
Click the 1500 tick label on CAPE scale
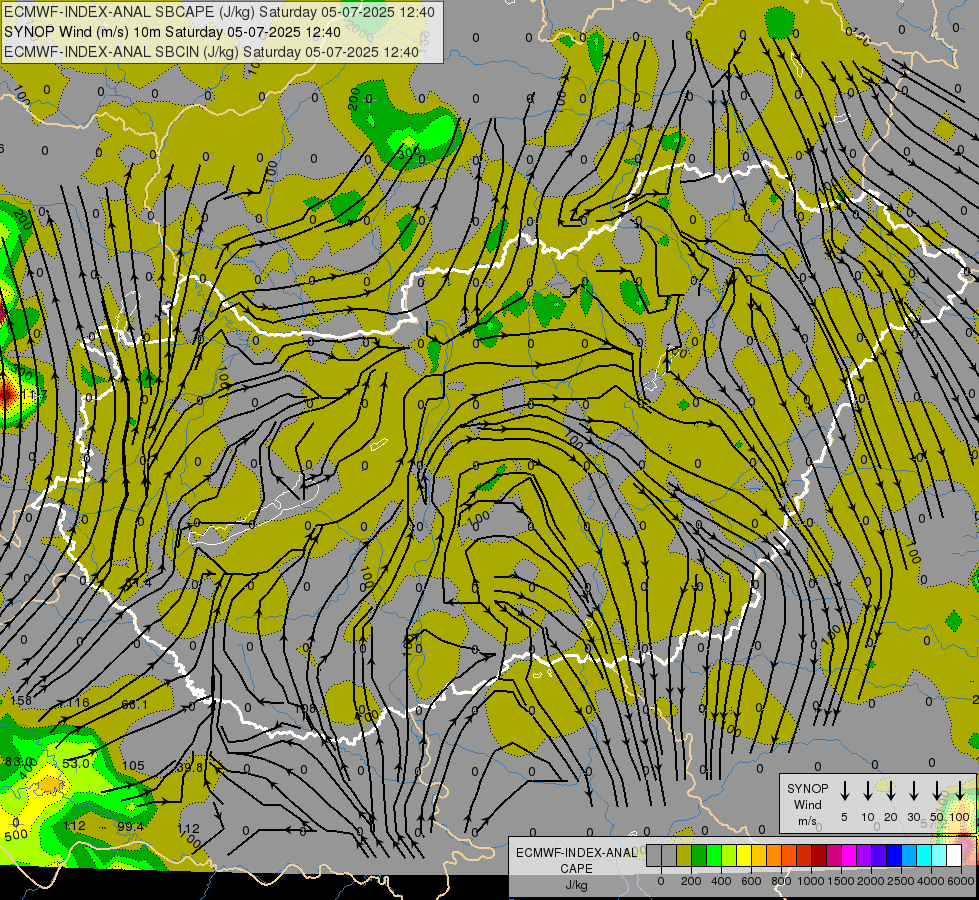point(841,881)
